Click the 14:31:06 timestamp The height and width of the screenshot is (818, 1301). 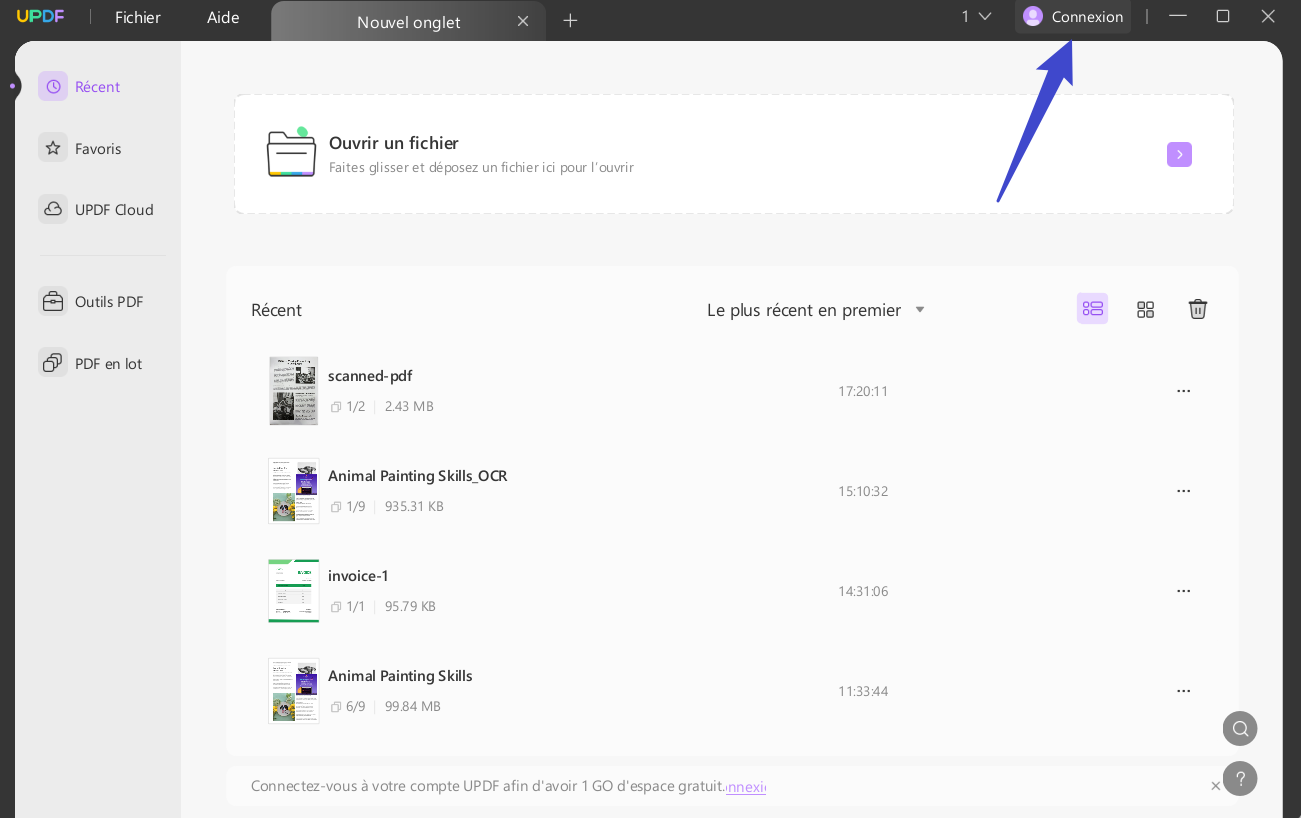pyautogui.click(x=863, y=591)
